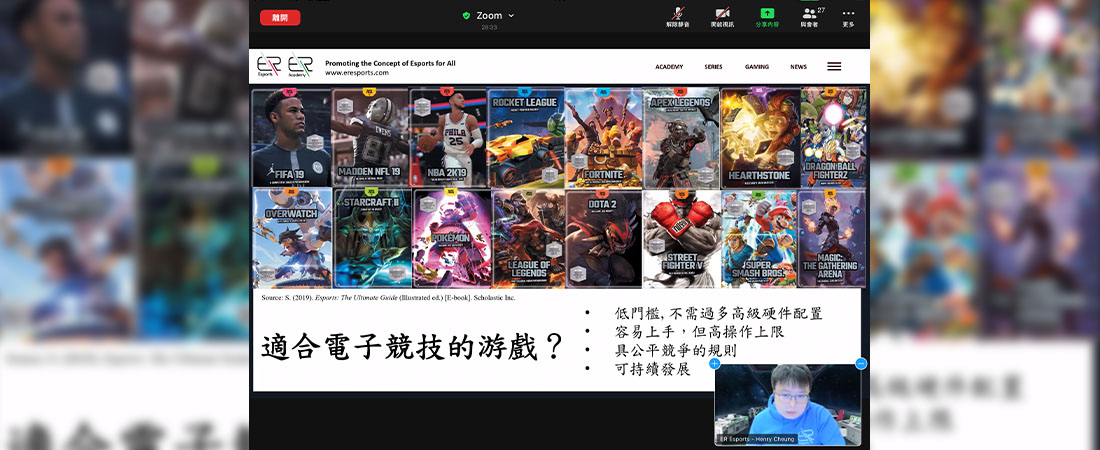
Task: Click the green encryption shield icon
Action: 467,15
